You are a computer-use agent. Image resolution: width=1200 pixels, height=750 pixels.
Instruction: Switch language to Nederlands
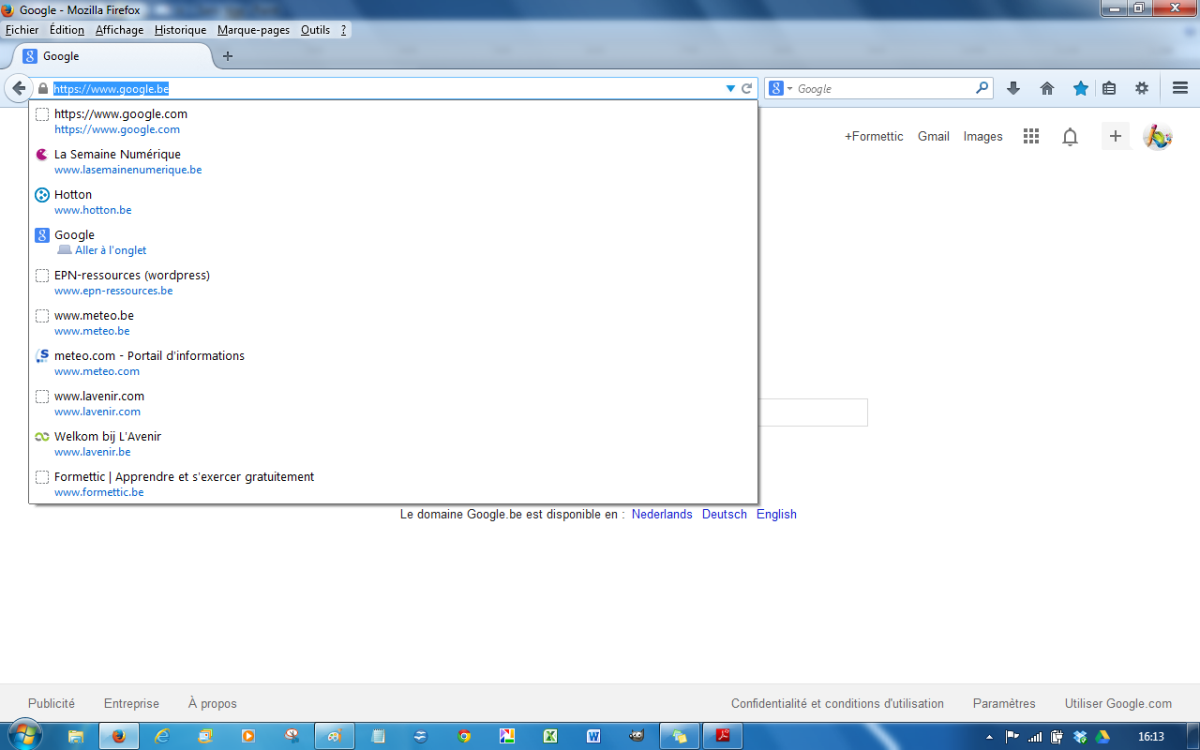click(662, 514)
